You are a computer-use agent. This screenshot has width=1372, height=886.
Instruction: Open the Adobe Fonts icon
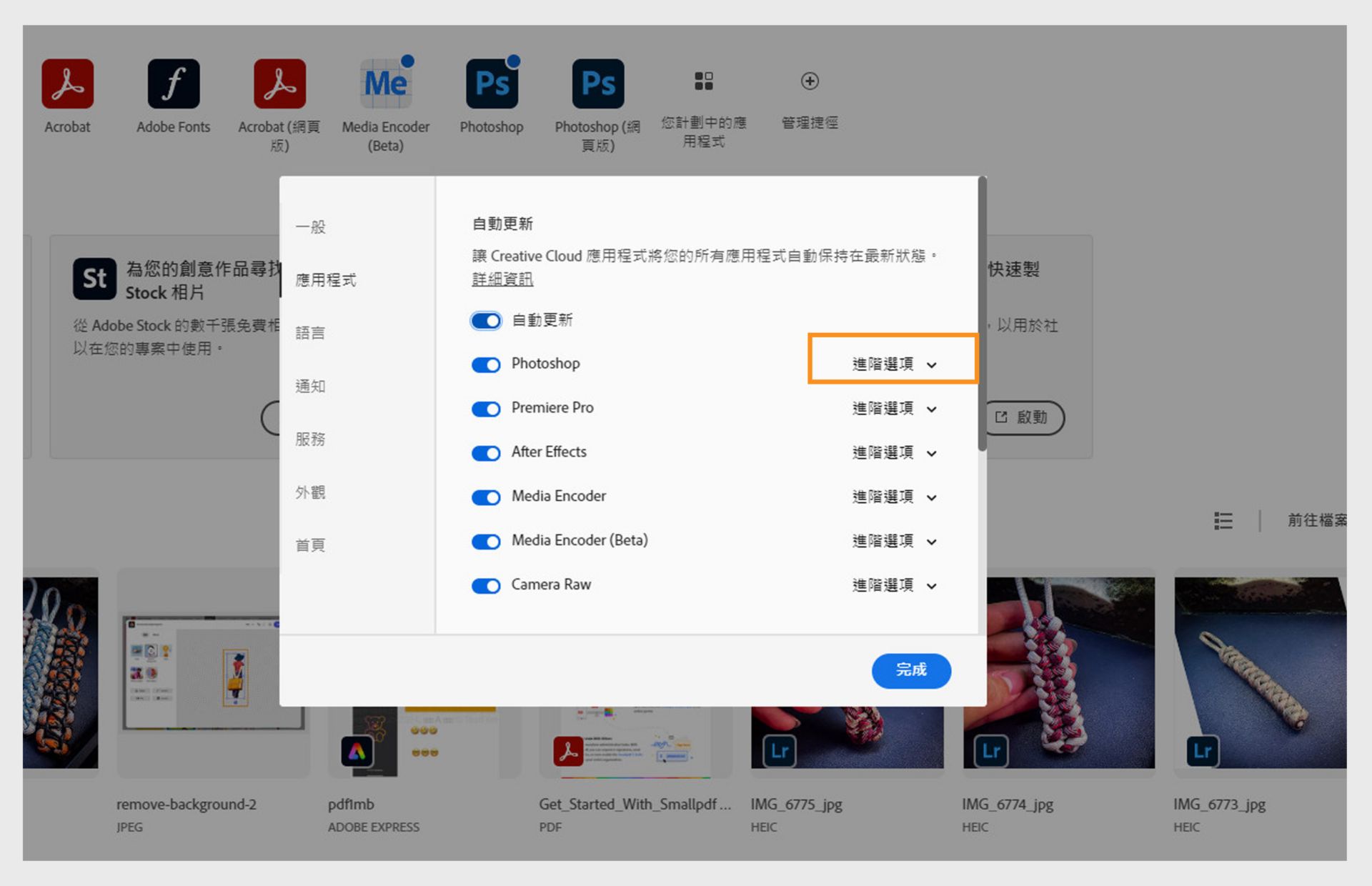173,84
